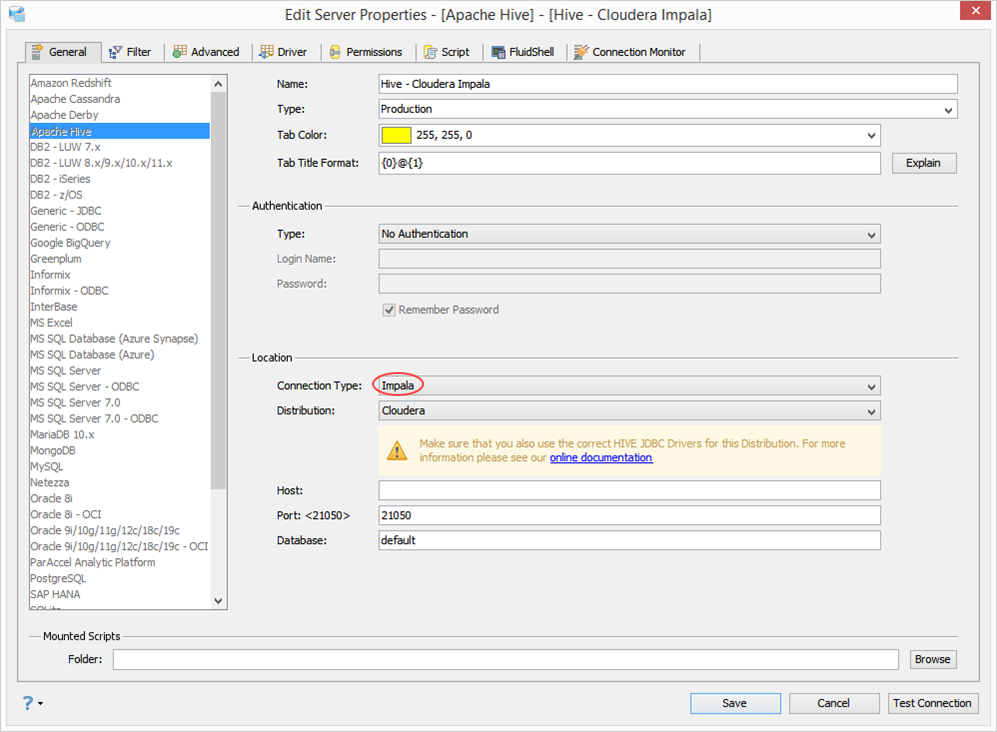This screenshot has height=732, width=997.
Task: Click the Permissions tab icon
Action: [x=335, y=52]
